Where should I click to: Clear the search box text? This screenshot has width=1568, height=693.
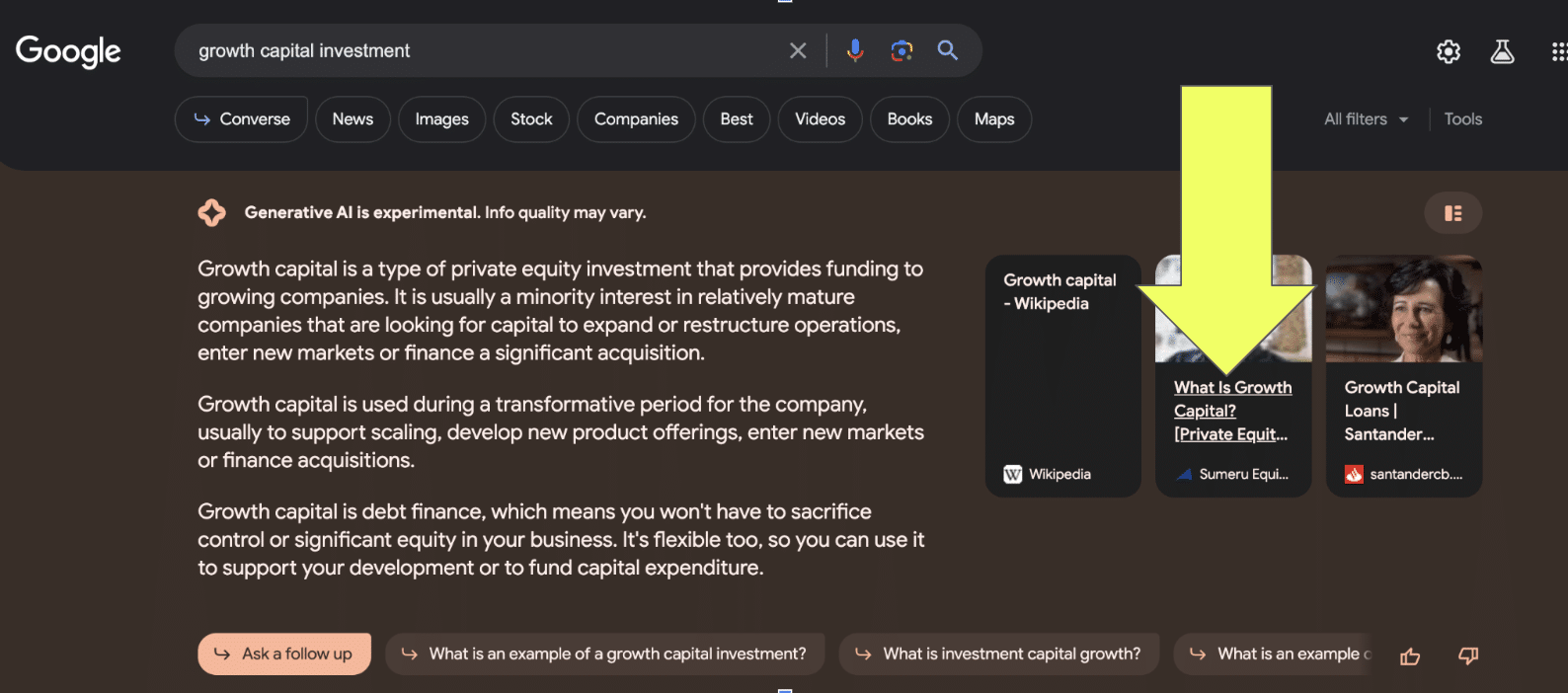pyautogui.click(x=798, y=50)
